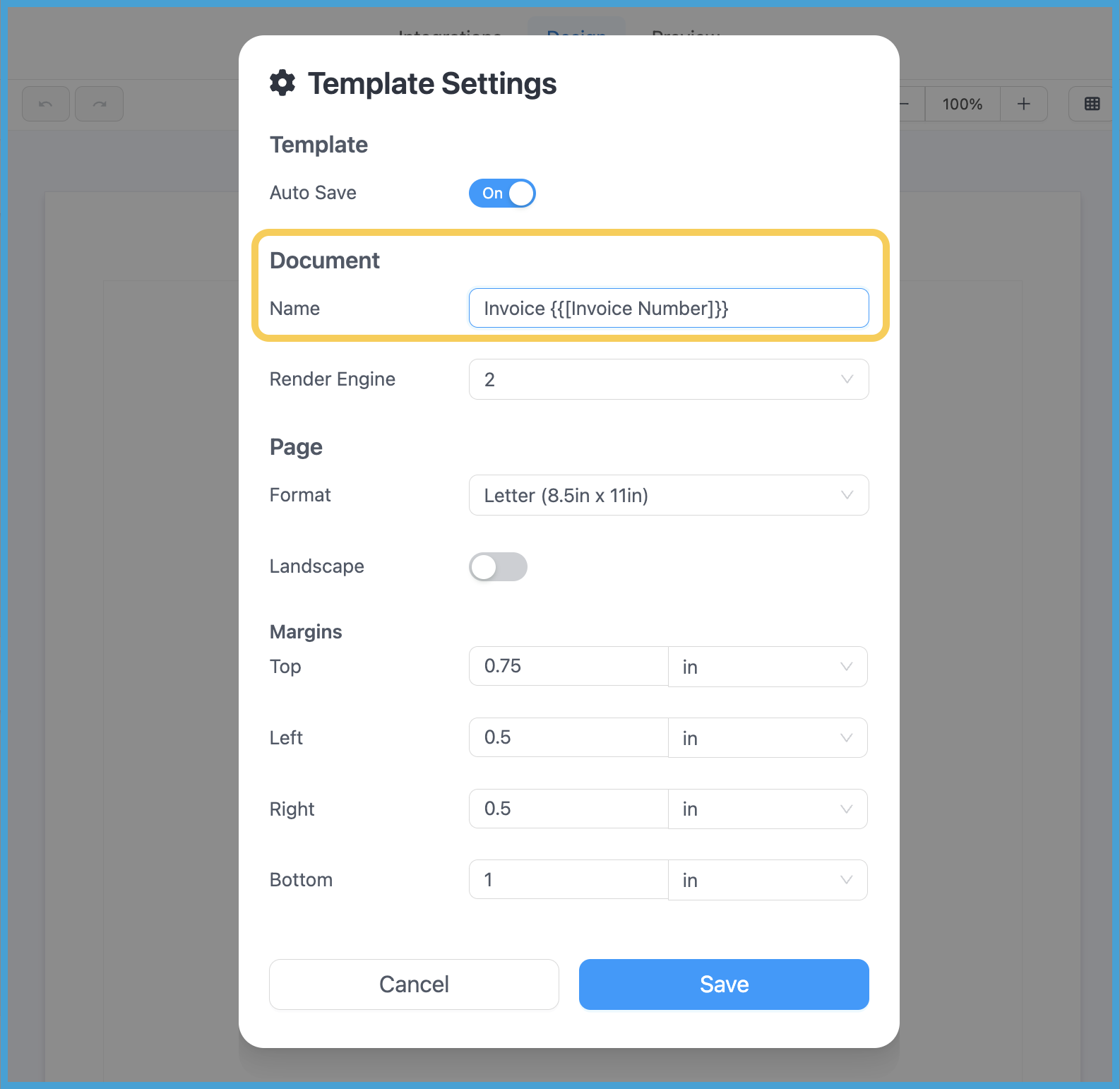Click the undo arrow icon
Image resolution: width=1120 pixels, height=1089 pixels.
pos(46,104)
